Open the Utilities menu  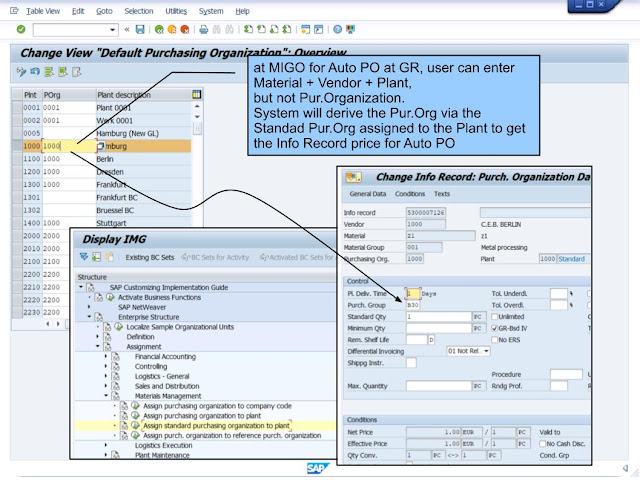[176, 11]
